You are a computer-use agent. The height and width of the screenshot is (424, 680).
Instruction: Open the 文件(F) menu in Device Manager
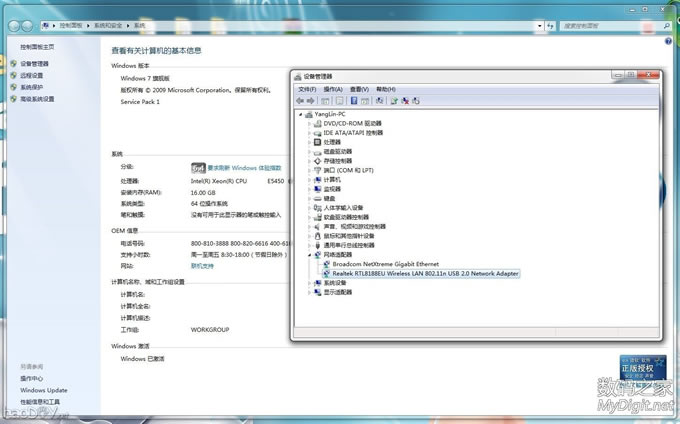pyautogui.click(x=307, y=89)
